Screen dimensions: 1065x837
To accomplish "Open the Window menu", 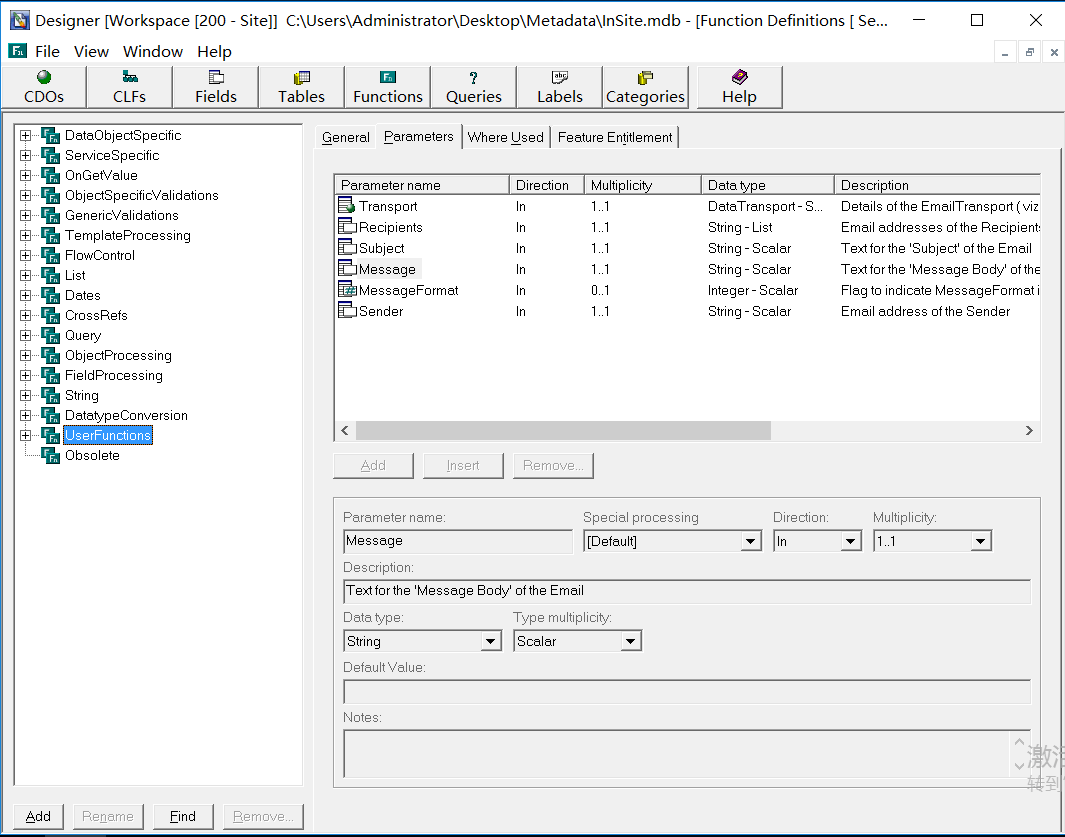I will tap(153, 51).
